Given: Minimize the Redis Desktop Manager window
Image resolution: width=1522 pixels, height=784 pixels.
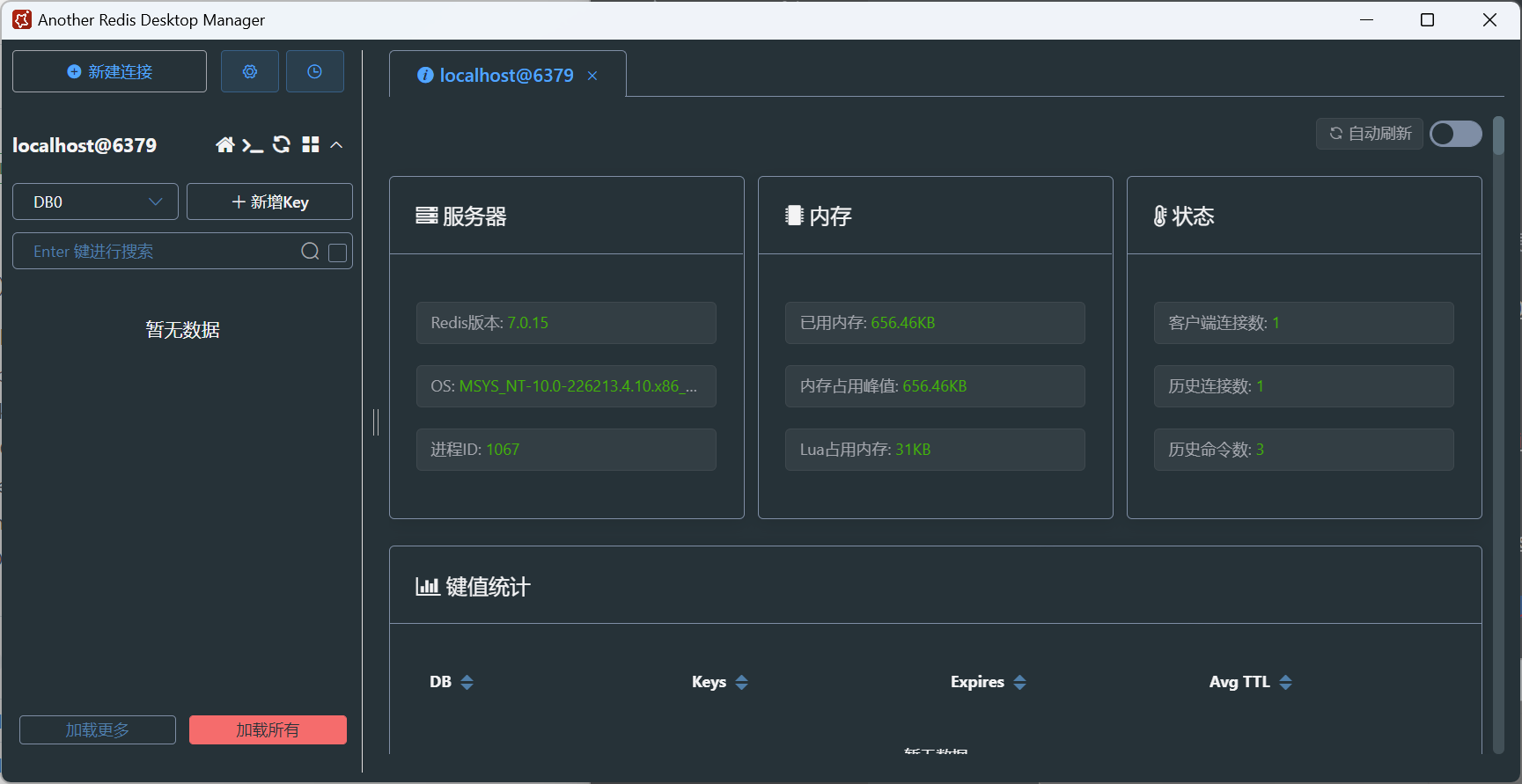Looking at the screenshot, I should click(1366, 19).
